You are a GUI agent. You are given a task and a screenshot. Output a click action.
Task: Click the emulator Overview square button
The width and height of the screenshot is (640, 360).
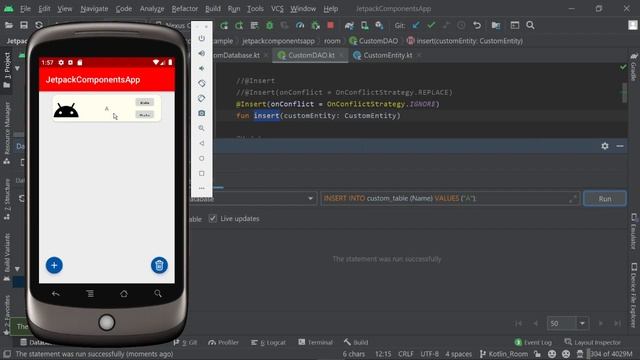click(202, 173)
